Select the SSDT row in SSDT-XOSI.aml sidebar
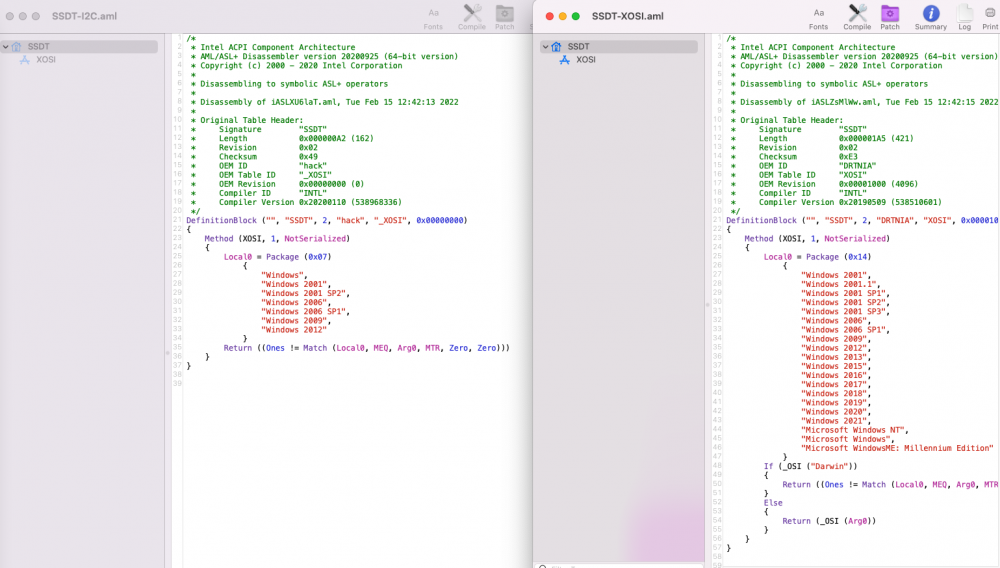Image resolution: width=1000 pixels, height=568 pixels. [619, 47]
